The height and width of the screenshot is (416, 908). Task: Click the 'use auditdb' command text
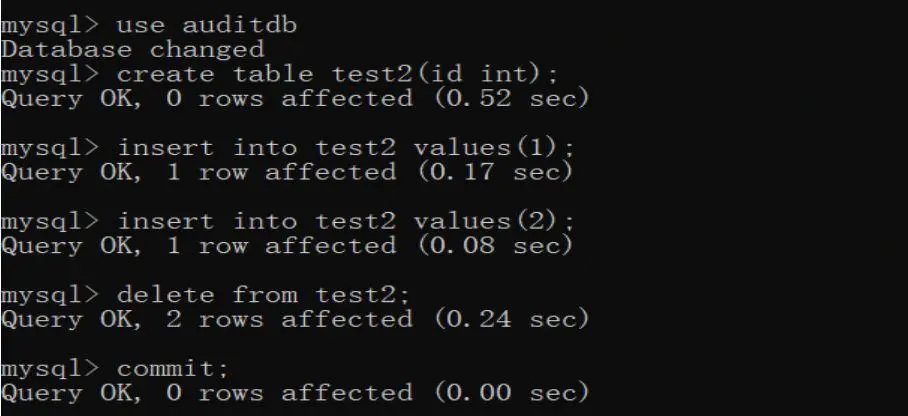(206, 25)
